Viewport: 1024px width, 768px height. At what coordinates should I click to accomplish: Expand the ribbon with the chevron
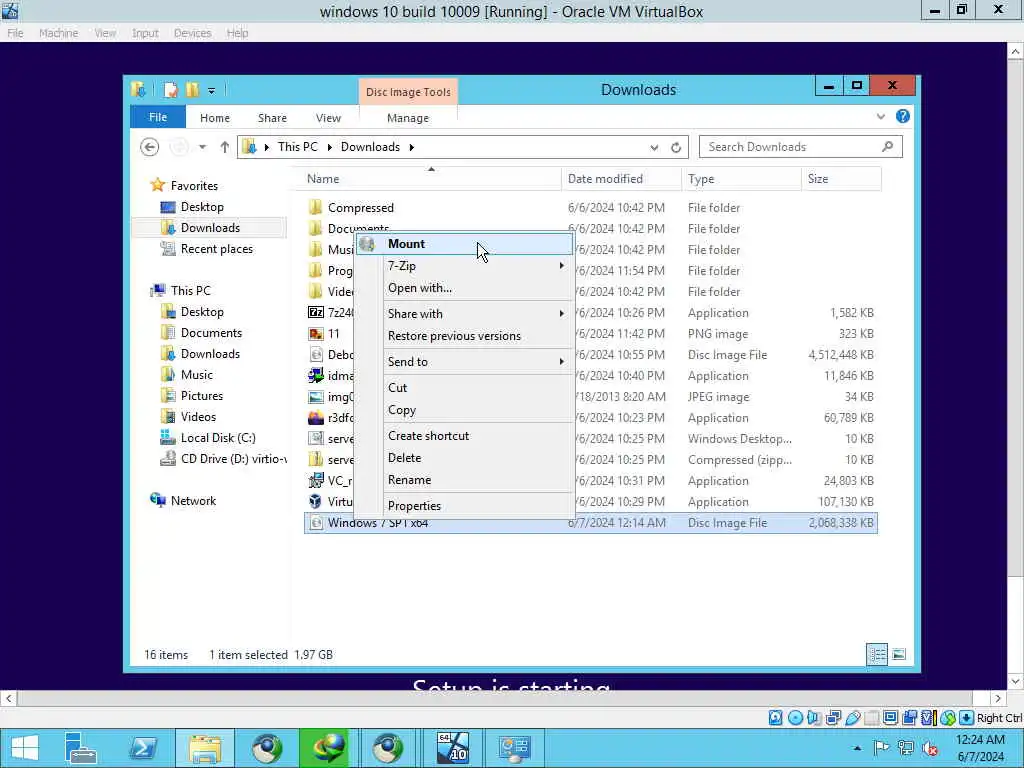pyautogui.click(x=881, y=116)
